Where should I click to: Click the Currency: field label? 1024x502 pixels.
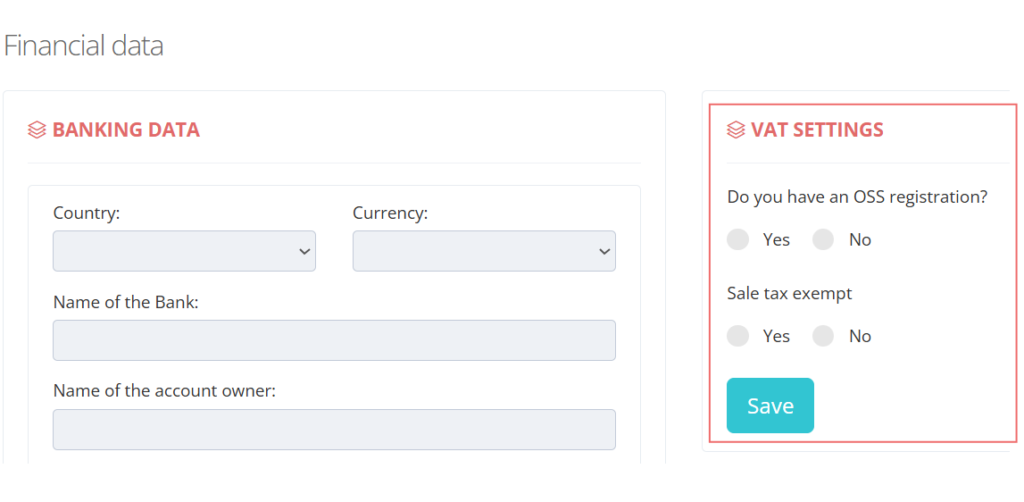(391, 213)
